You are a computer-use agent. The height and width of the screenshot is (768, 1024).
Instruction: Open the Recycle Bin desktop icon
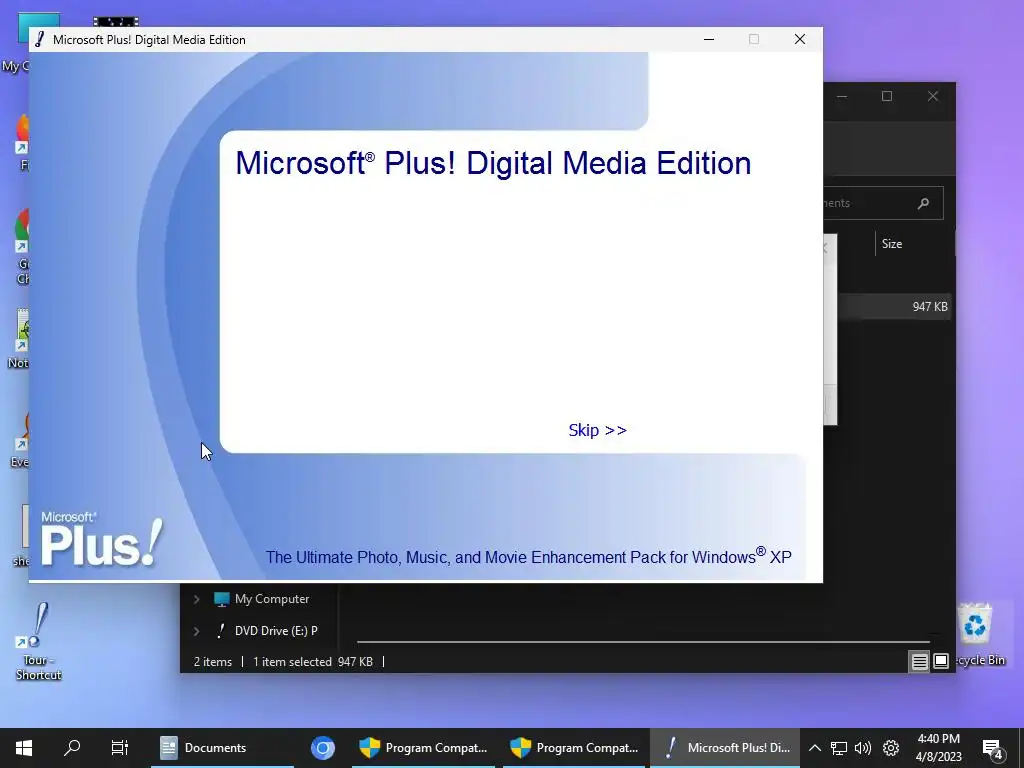(976, 633)
